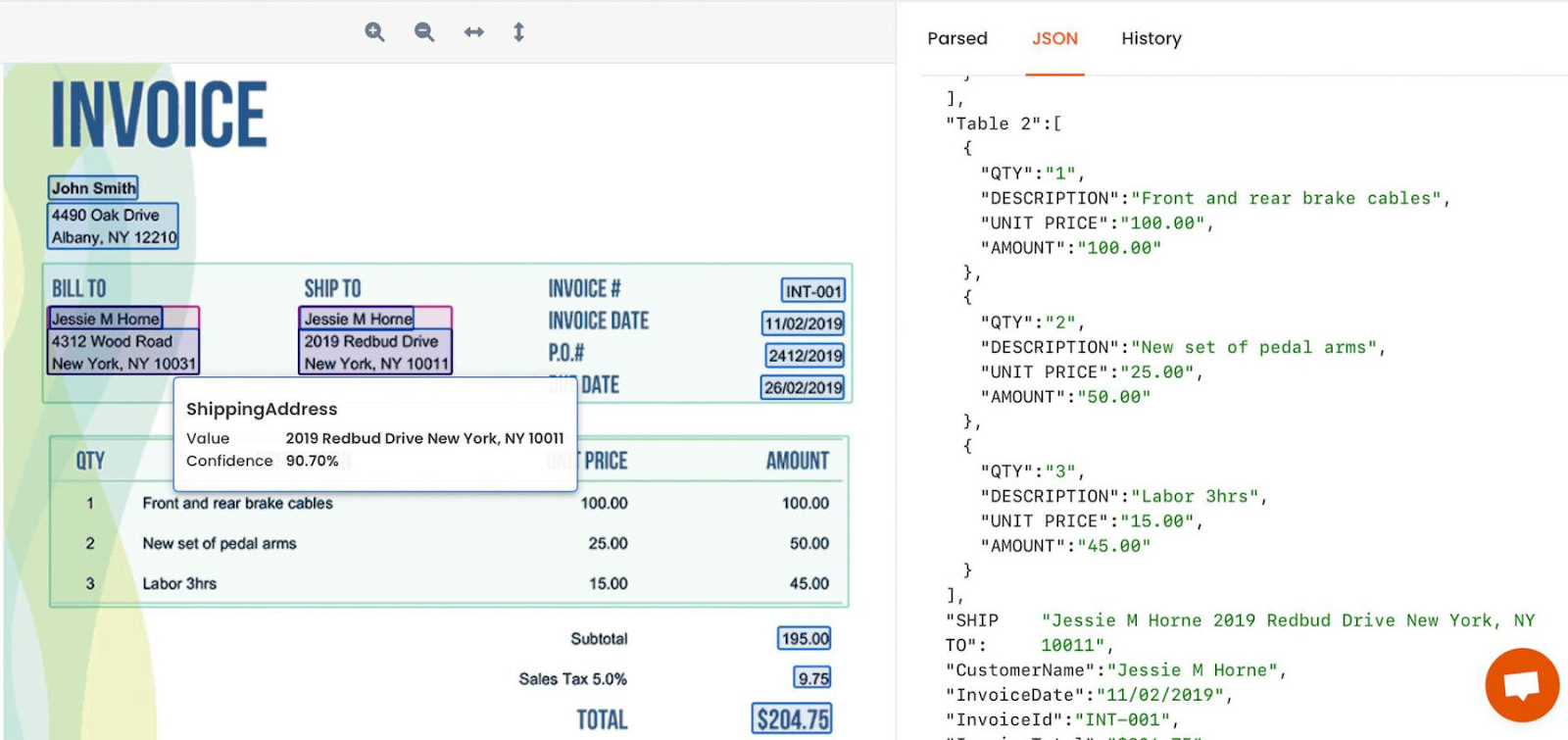Click the zoom in magnifier icon

374,32
